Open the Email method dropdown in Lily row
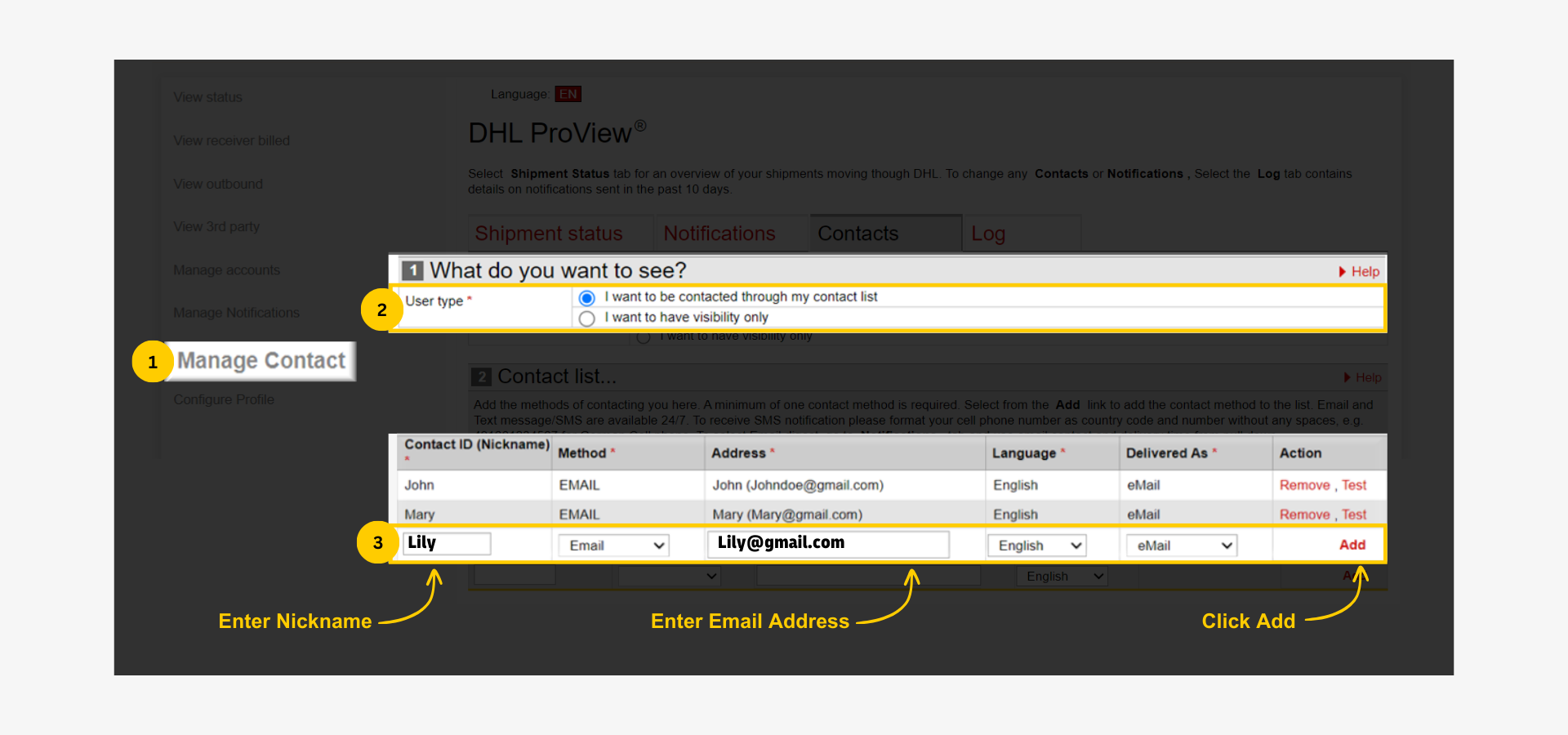 613,546
